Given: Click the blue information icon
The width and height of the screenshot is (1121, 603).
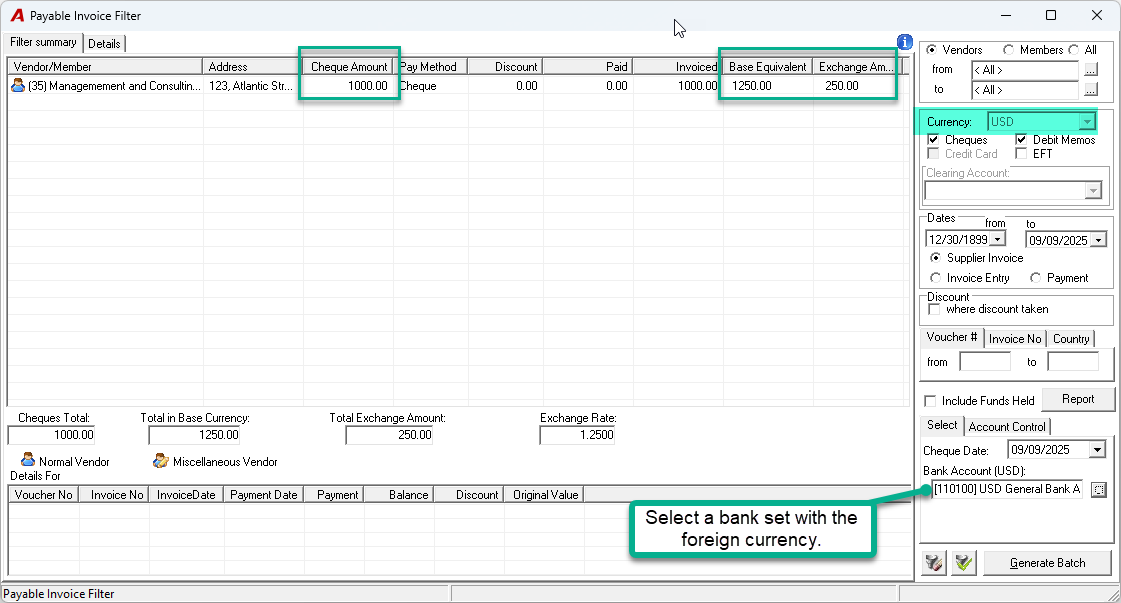Looking at the screenshot, I should [904, 42].
